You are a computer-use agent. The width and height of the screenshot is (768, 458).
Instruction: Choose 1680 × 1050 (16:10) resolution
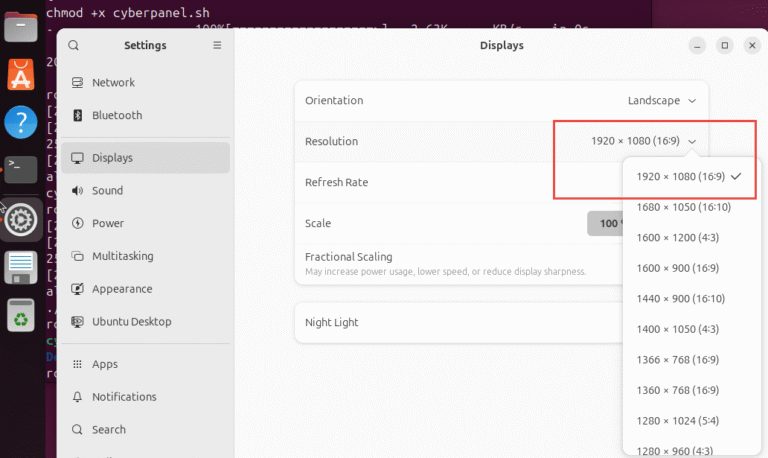click(x=683, y=207)
